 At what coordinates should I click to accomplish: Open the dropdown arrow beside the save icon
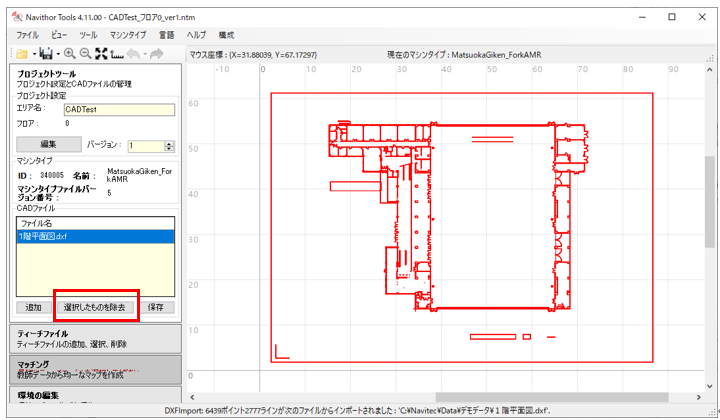[57, 53]
